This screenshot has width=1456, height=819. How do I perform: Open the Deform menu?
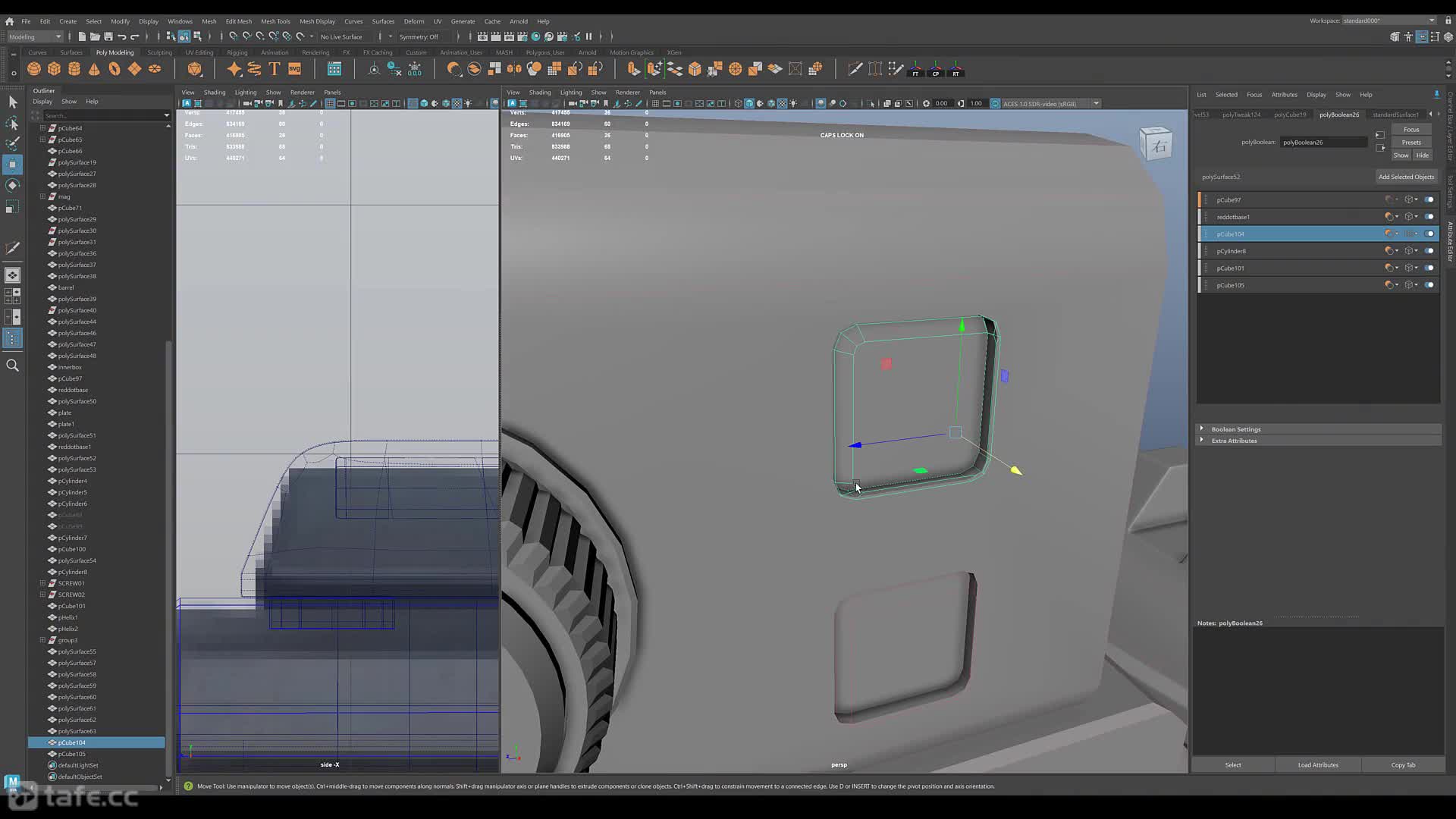tap(414, 21)
